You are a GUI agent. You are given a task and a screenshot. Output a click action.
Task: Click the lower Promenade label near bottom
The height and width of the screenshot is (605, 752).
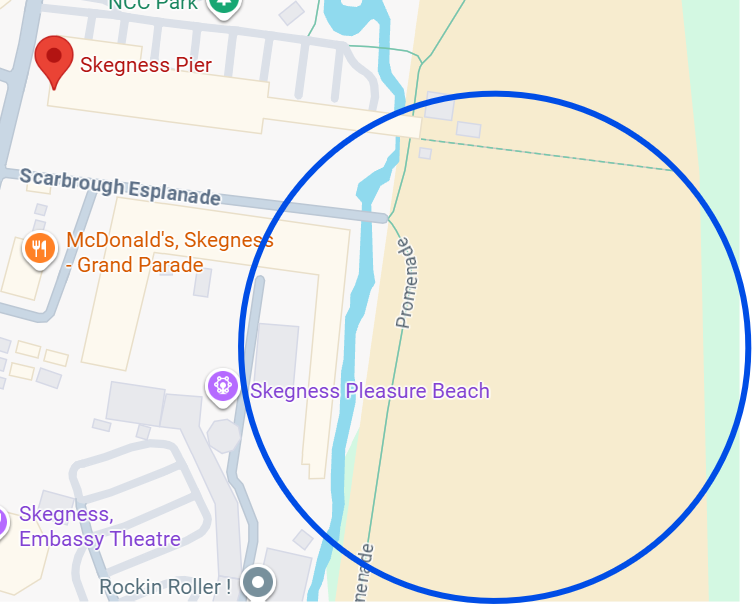(366, 573)
